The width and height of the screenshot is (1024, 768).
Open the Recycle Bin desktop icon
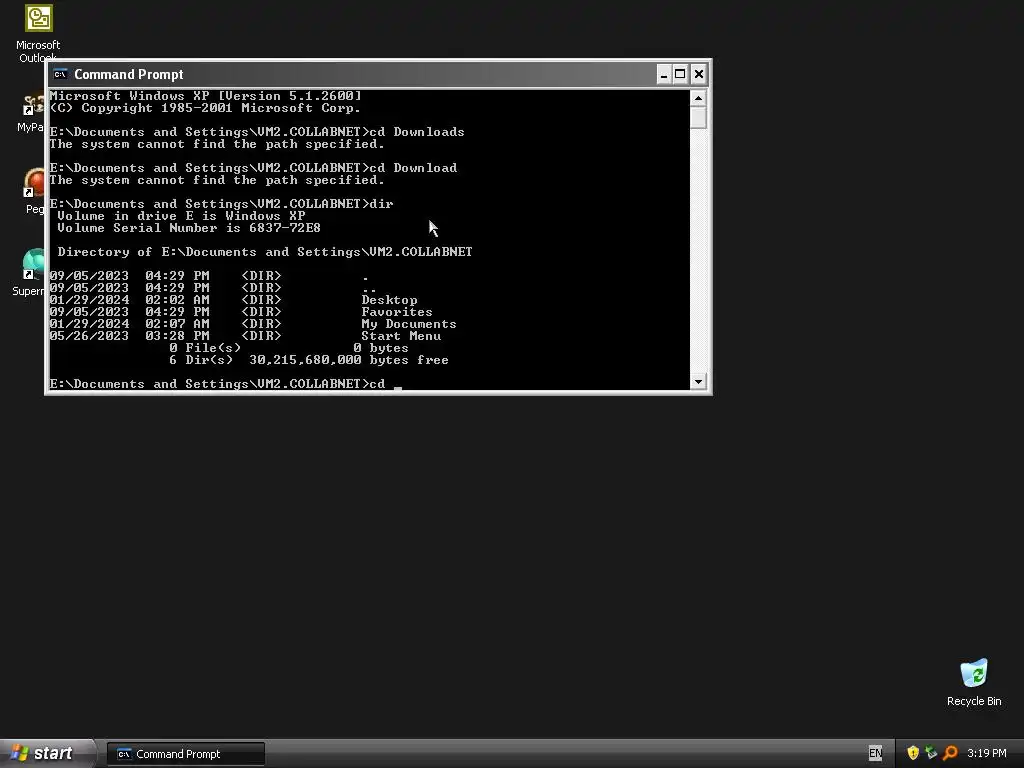click(x=974, y=683)
